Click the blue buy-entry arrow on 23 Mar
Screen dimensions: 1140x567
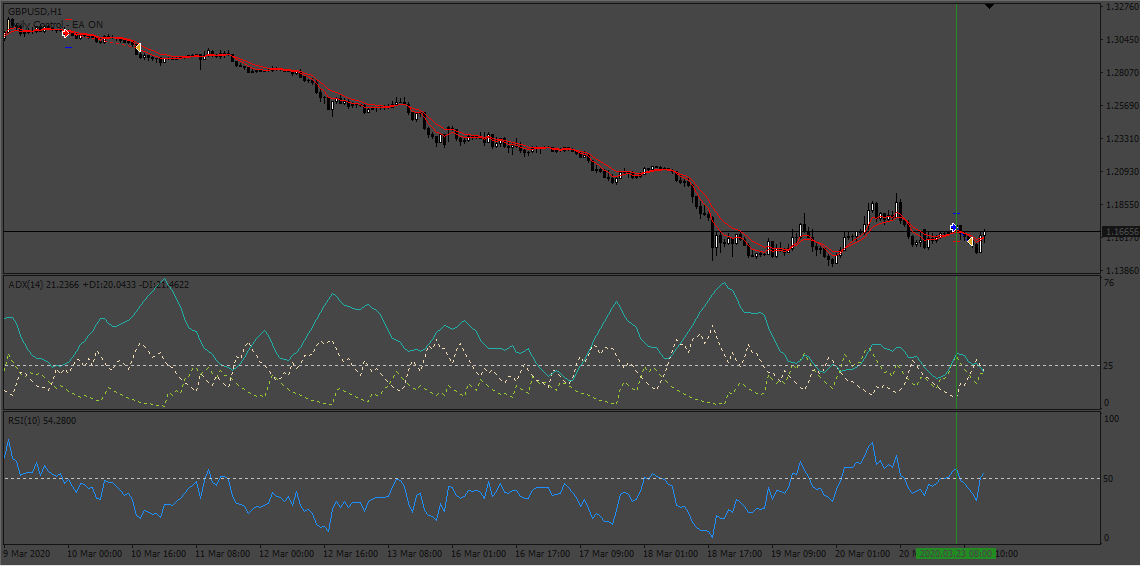pos(954,228)
